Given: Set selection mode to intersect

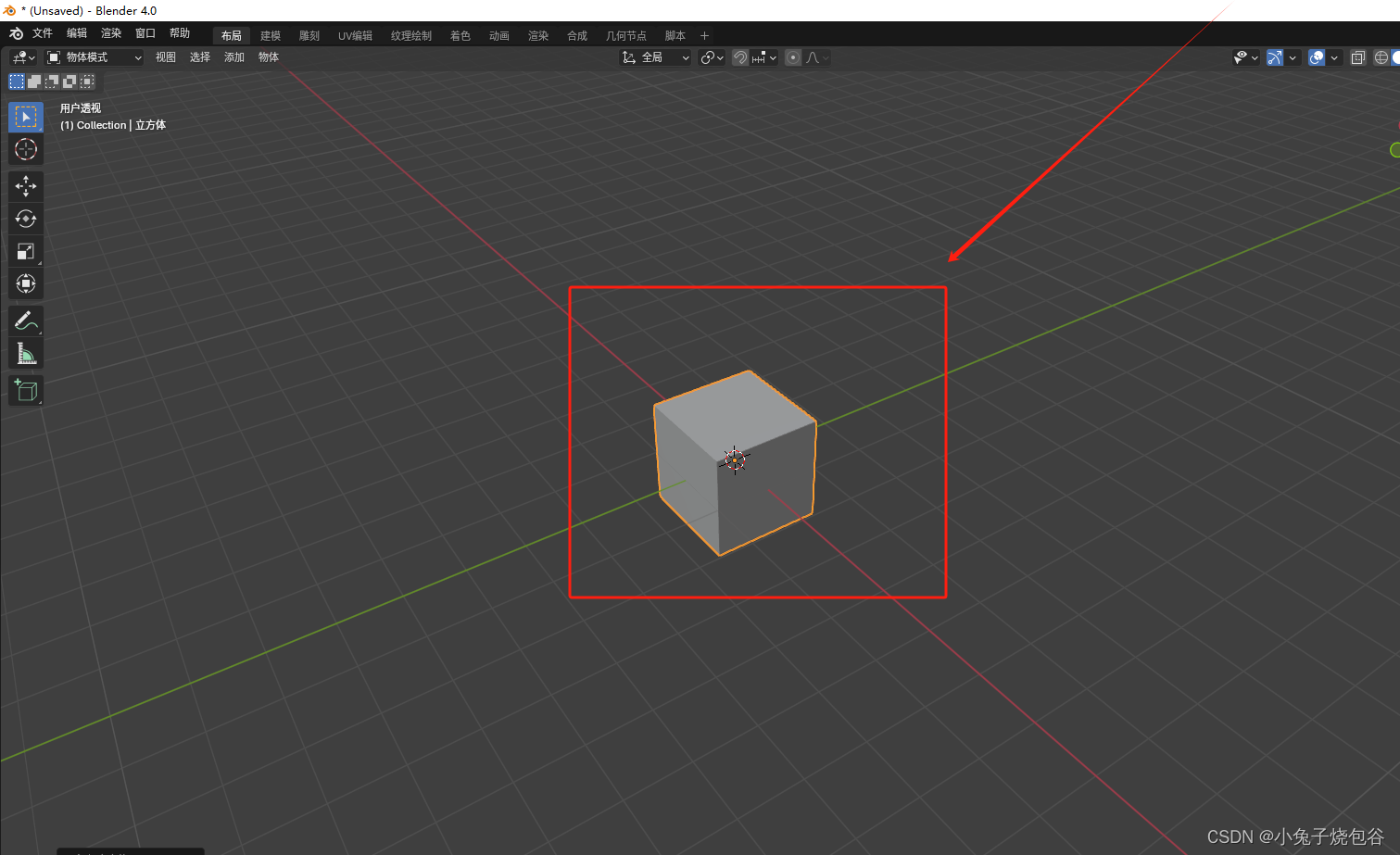Looking at the screenshot, I should click(87, 82).
